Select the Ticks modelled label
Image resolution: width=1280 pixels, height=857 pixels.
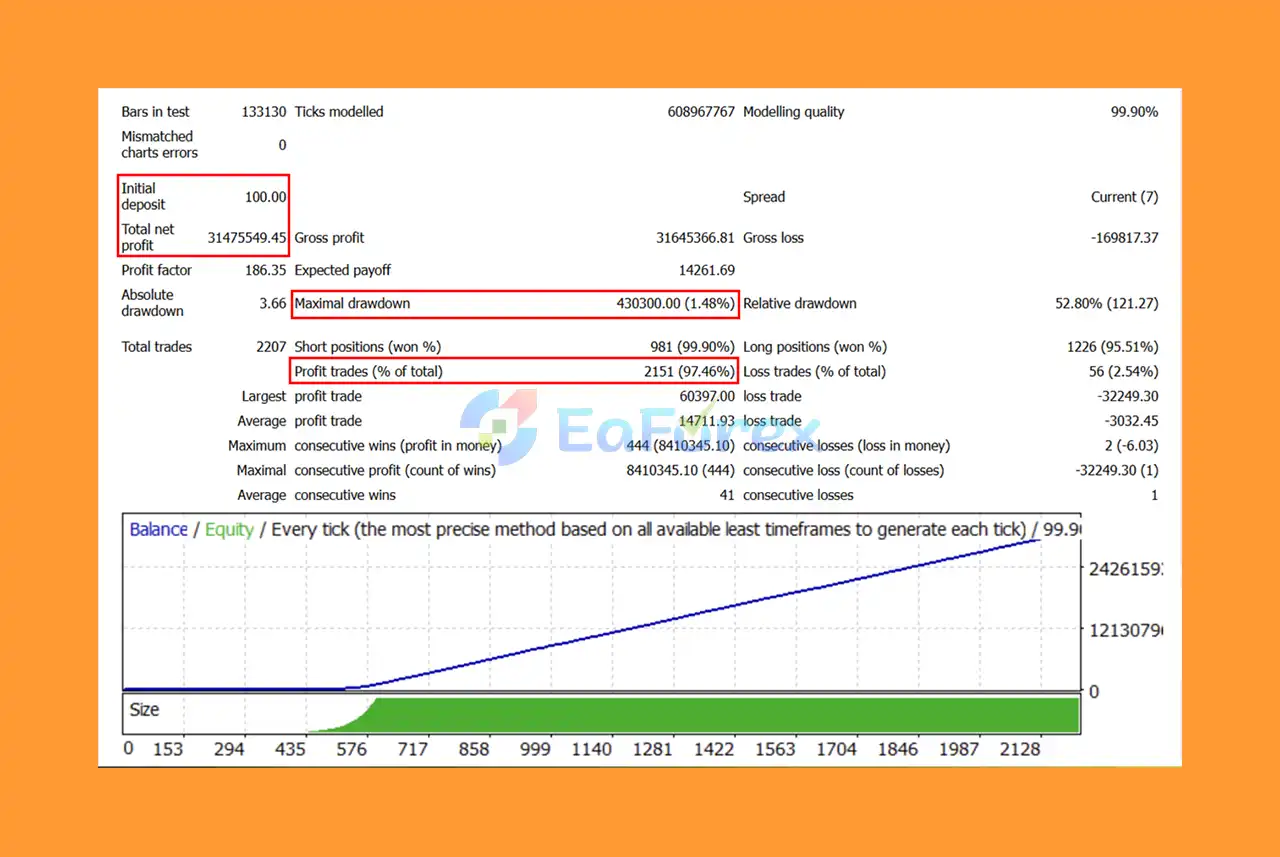point(339,112)
